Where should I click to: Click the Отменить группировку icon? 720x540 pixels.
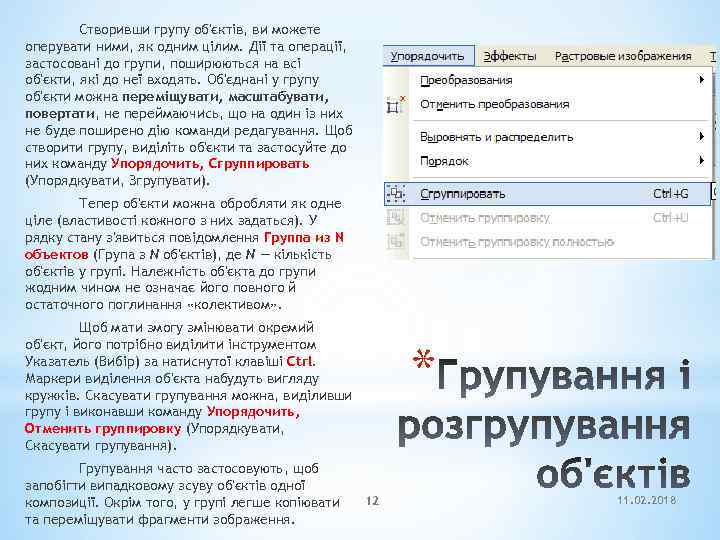(x=395, y=217)
